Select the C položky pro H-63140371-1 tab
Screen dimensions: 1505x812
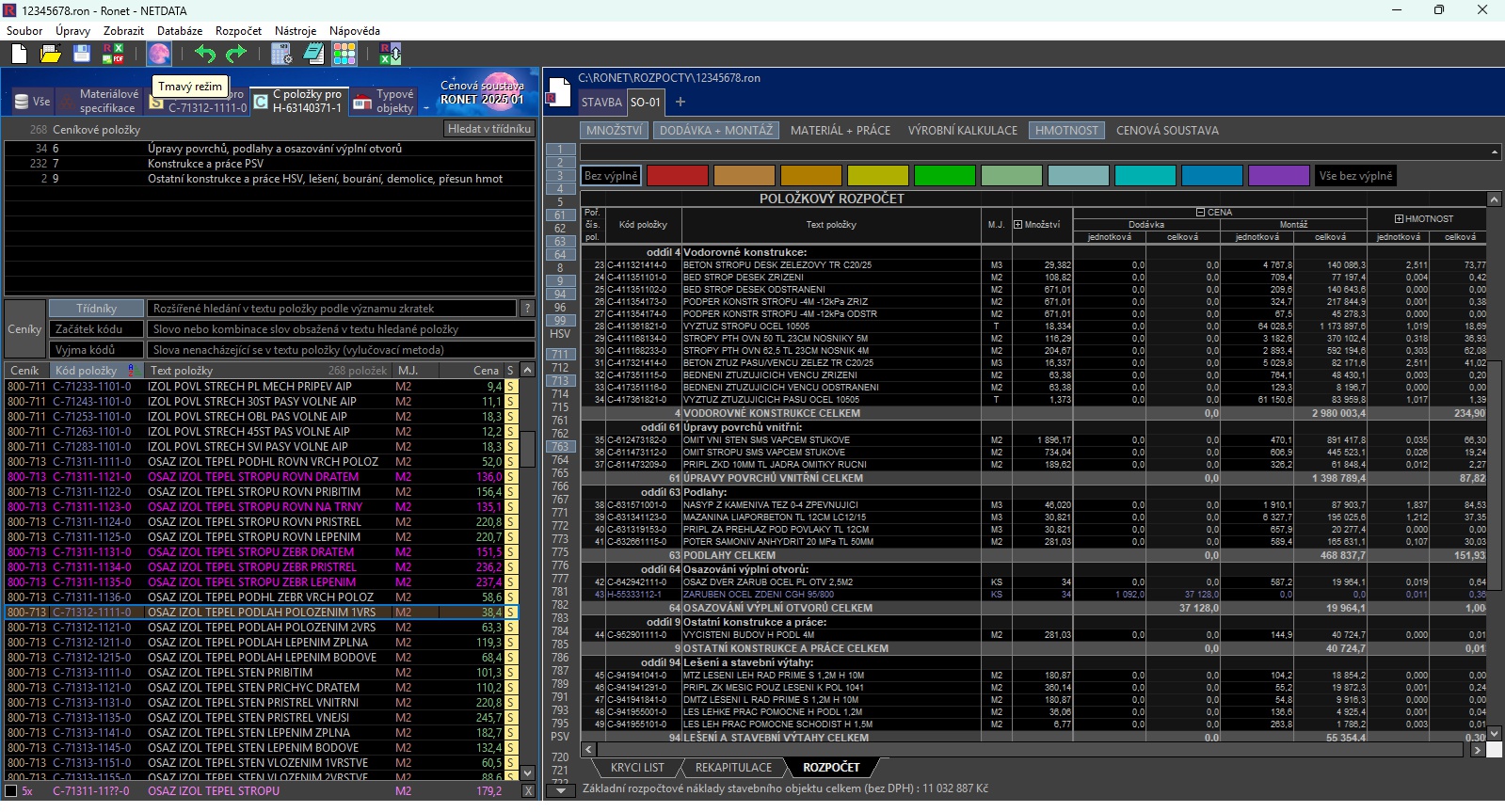[299, 101]
